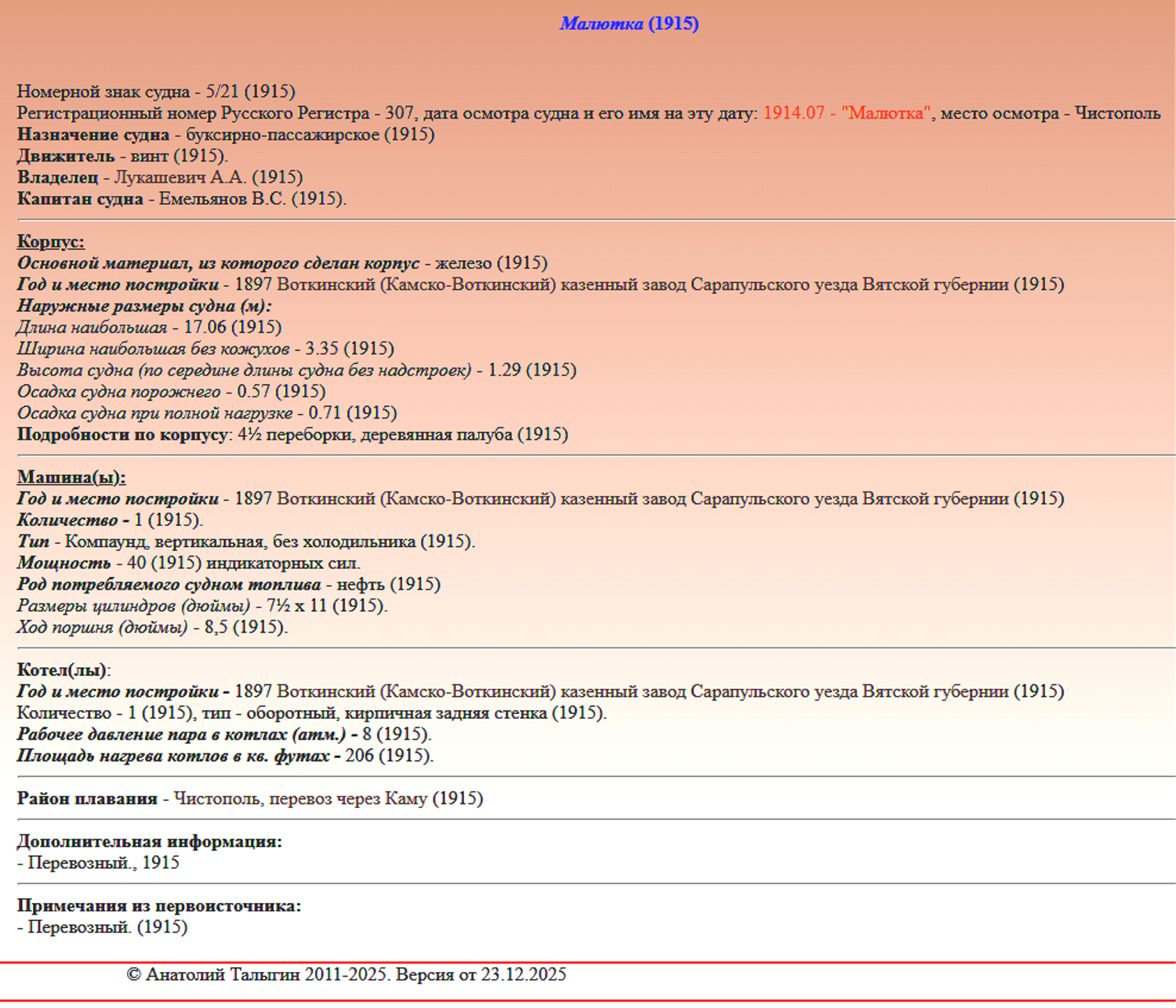Click the "Район плавания" label

pos(87,798)
